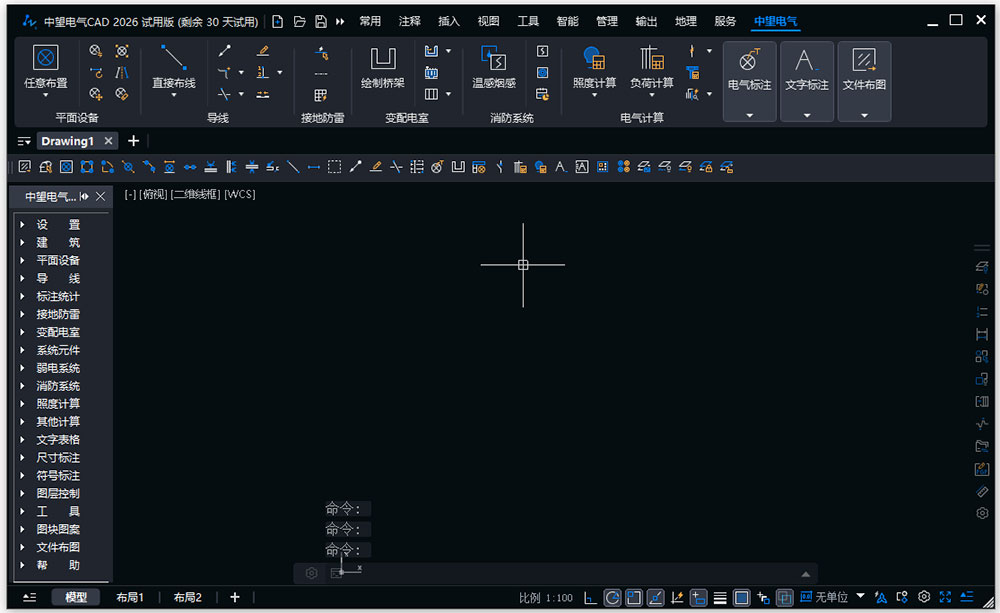
Task: Click the 文件布图 ribbon icon
Action: coord(864,61)
